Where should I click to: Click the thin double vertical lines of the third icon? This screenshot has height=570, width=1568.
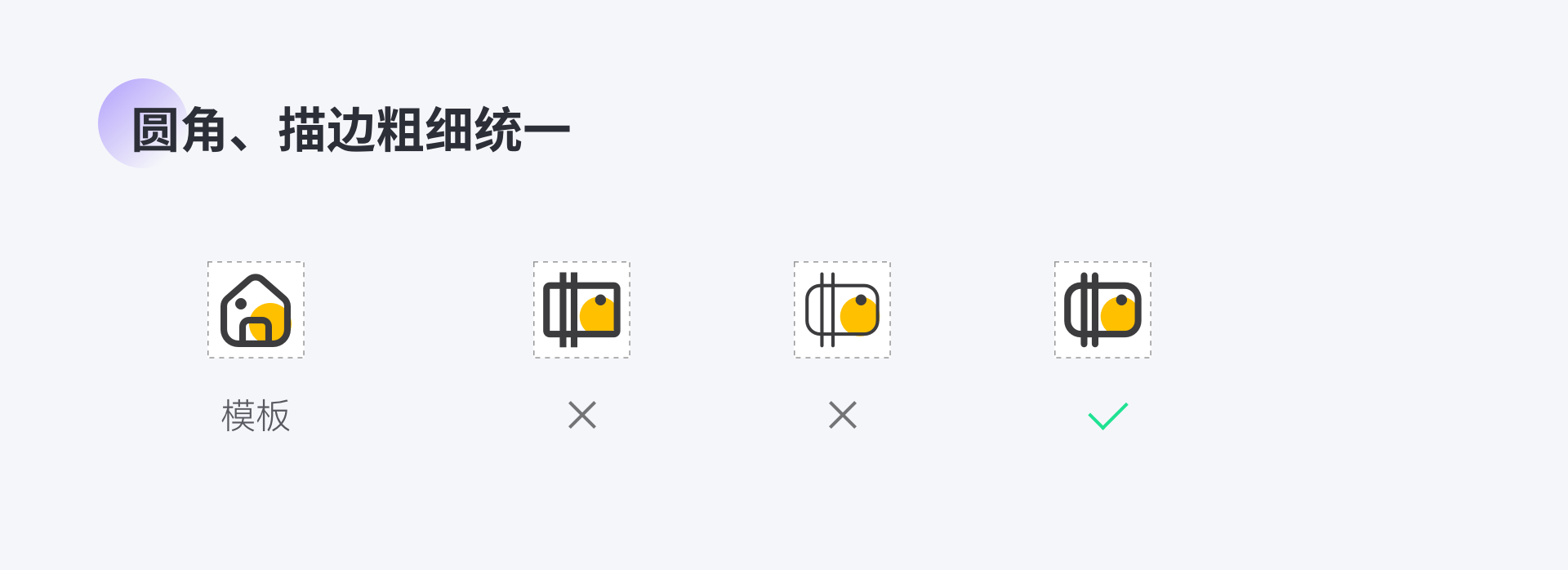click(827, 310)
